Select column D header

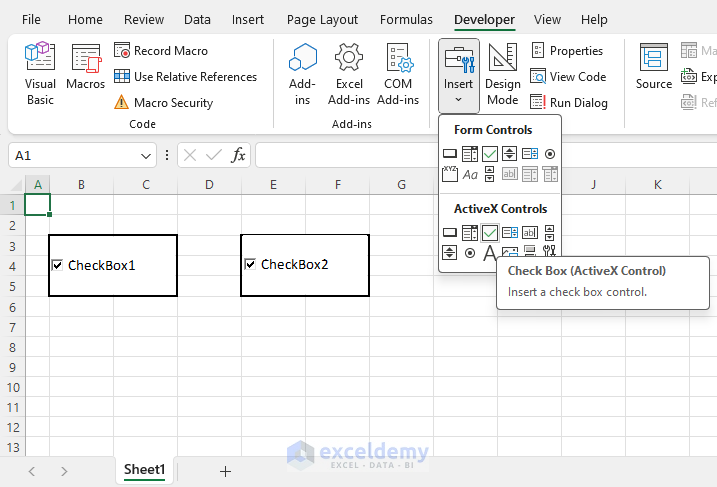tap(209, 185)
